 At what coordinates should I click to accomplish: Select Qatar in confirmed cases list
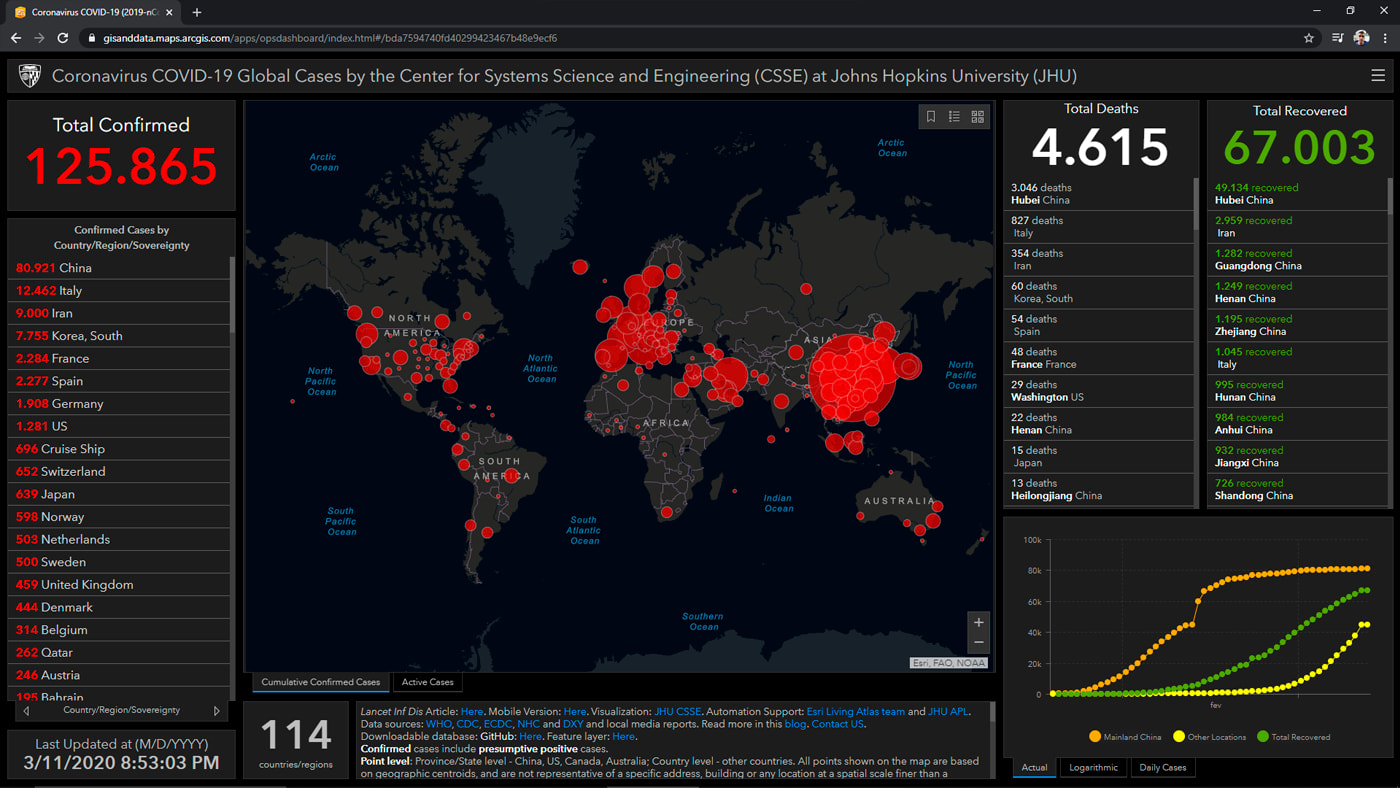tap(119, 653)
